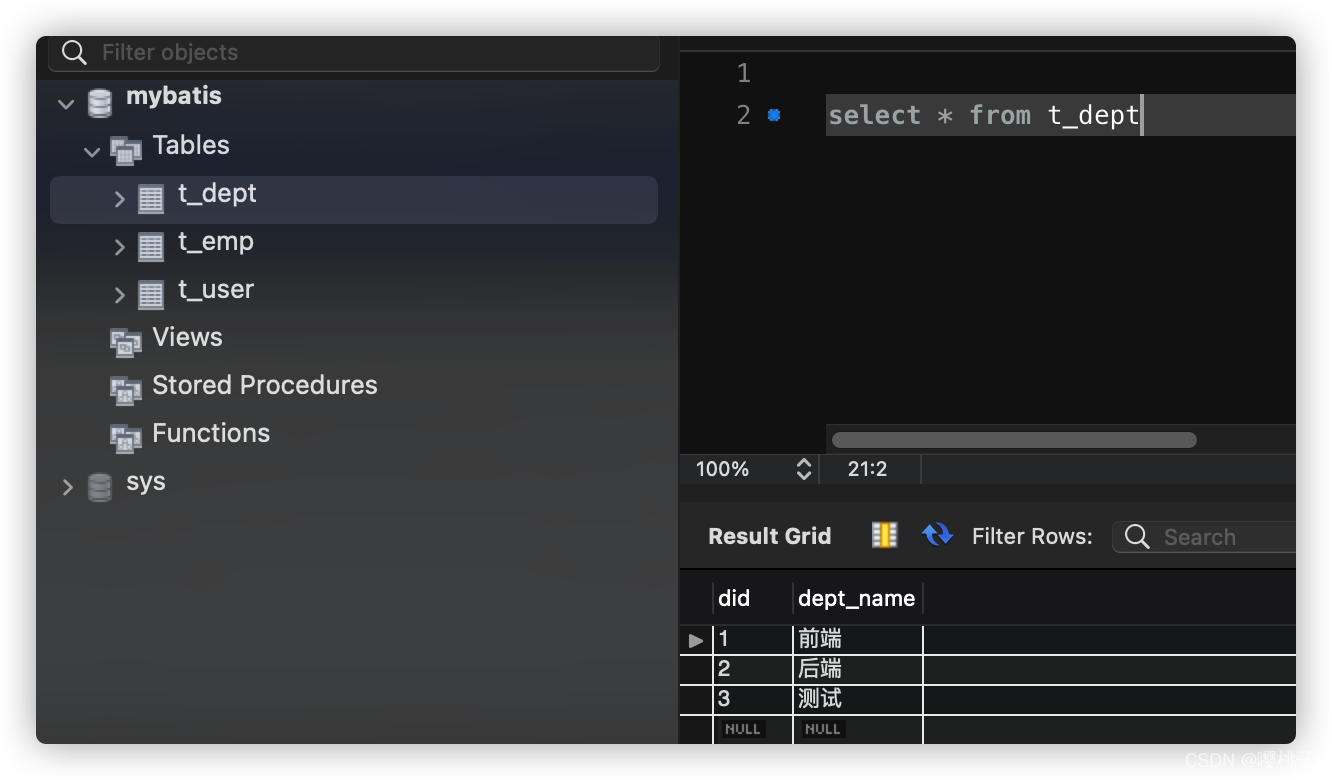
Task: Collapse the mybatis schema
Action: pyautogui.click(x=66, y=103)
